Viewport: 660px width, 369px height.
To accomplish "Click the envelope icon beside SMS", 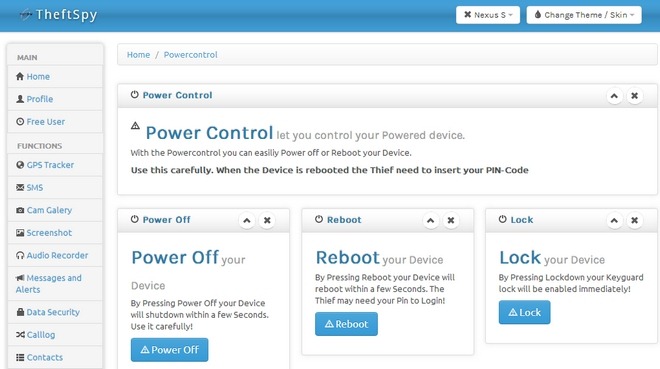I will 20,187.
